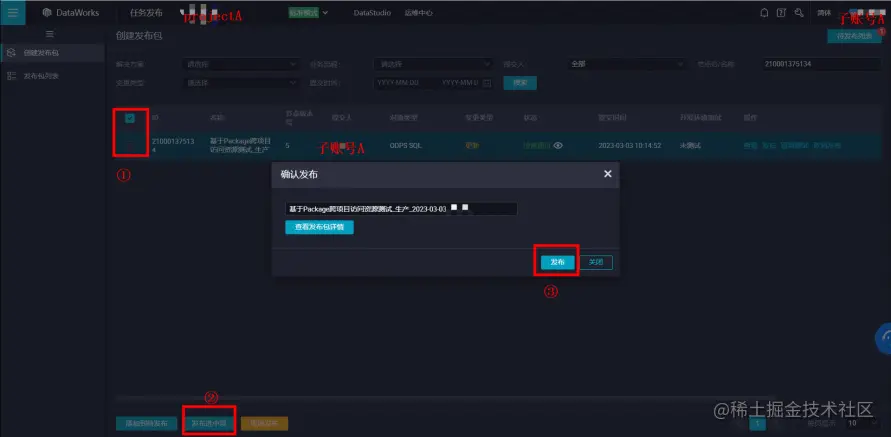This screenshot has height=437, width=891.
Task: Click the DataWorks logo
Action: 70,13
